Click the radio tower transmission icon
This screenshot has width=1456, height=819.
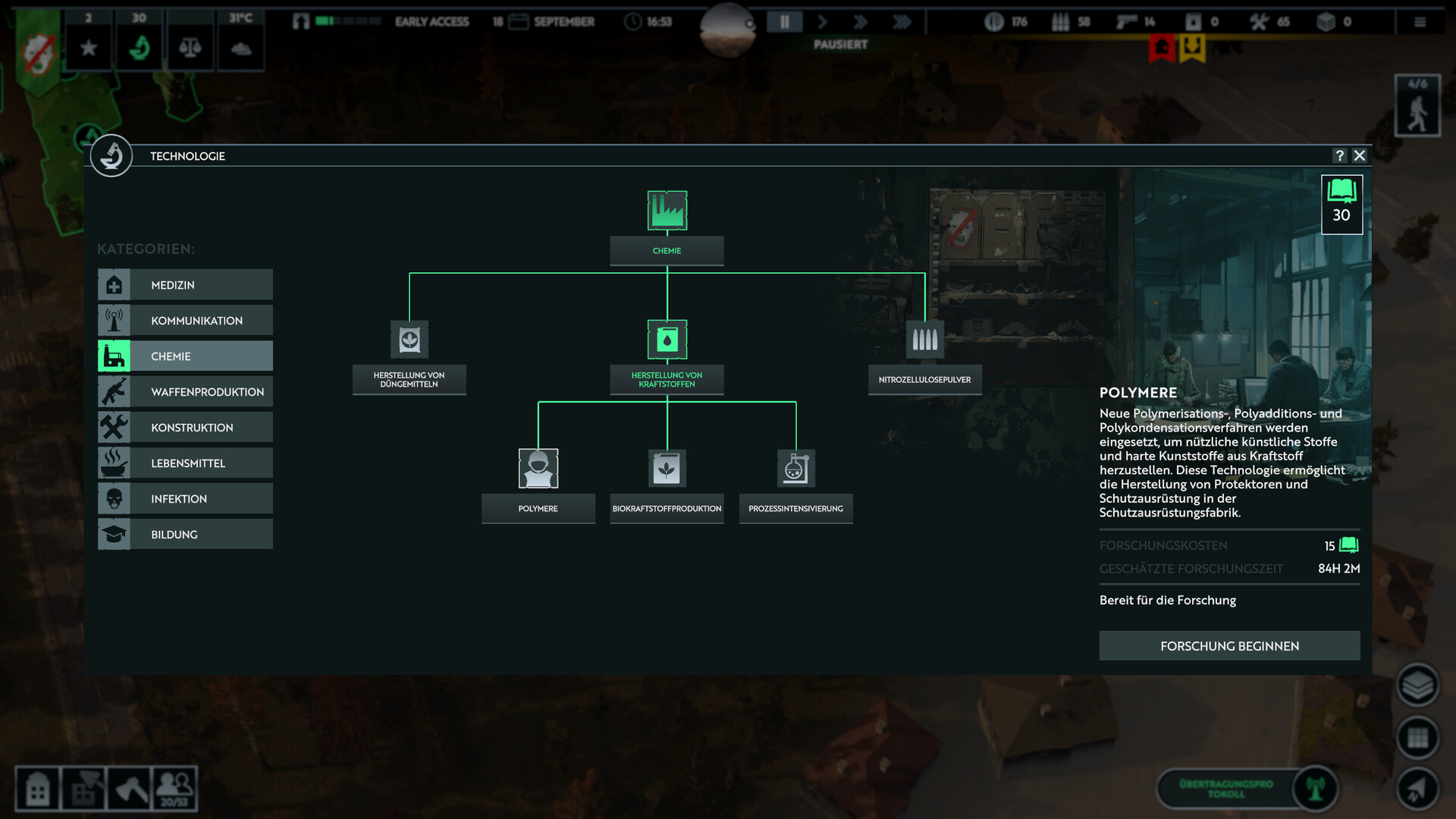pos(1315,789)
